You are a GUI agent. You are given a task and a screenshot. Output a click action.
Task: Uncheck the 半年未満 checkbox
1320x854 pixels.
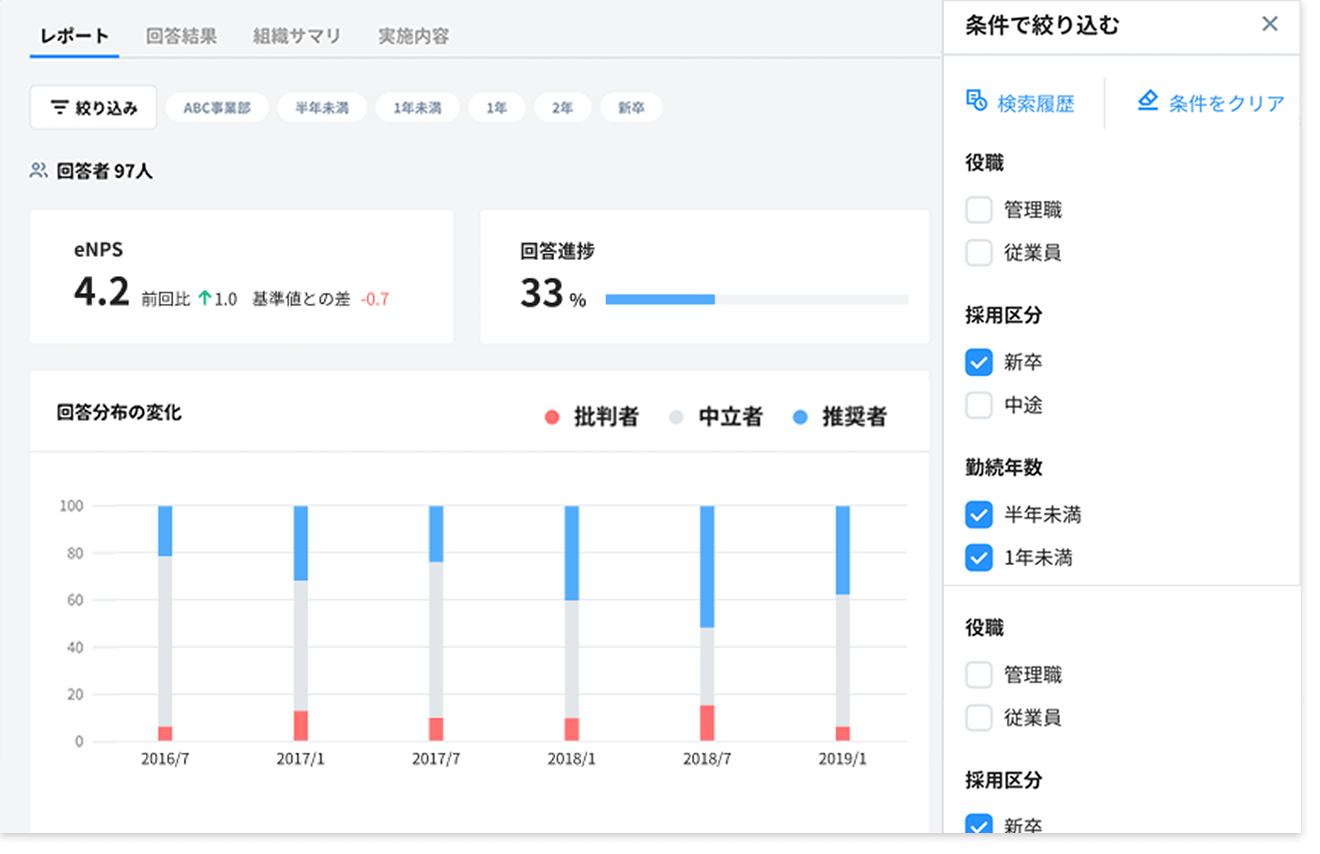pyautogui.click(x=979, y=515)
